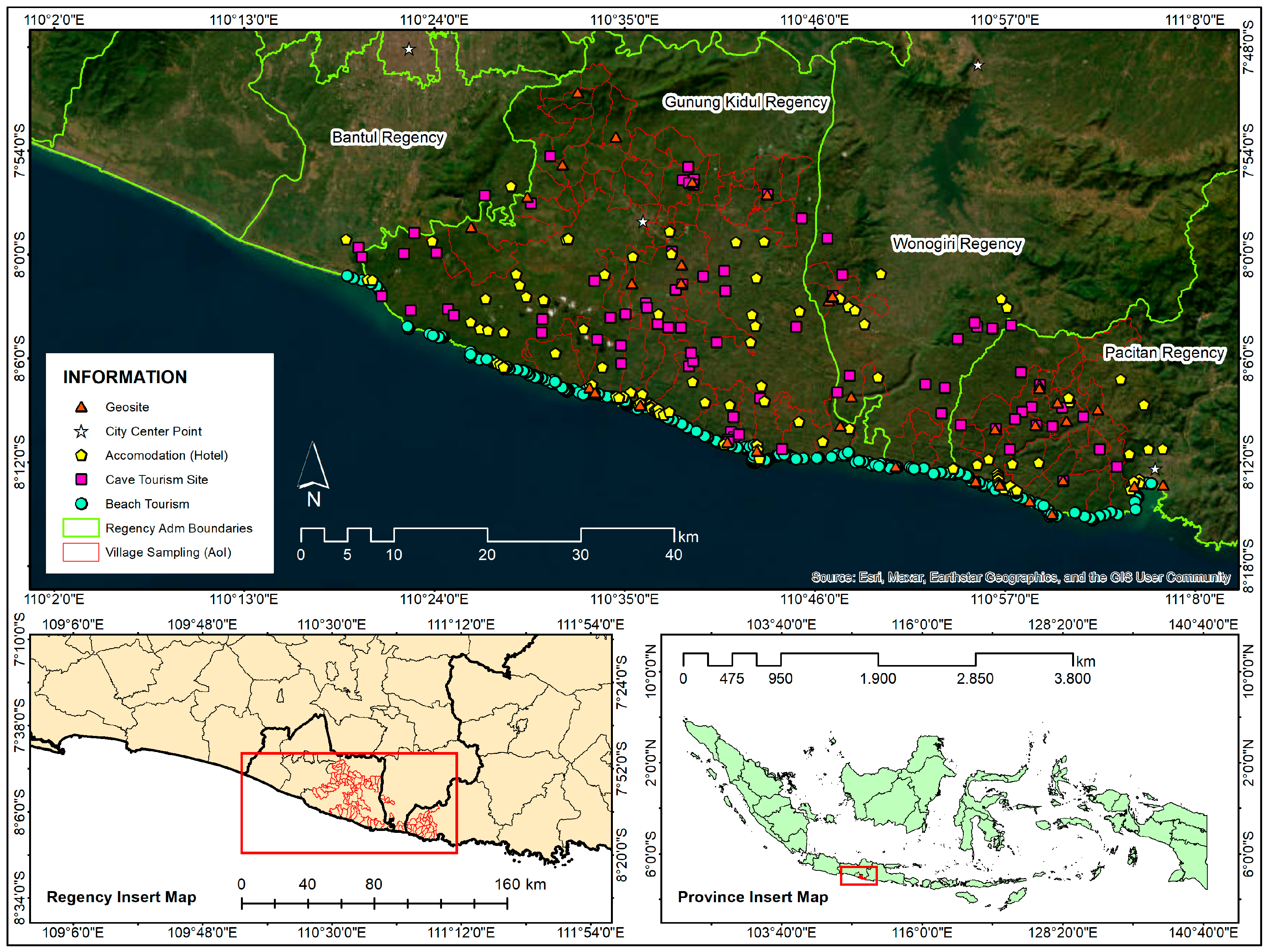Click the Geosite triangle legend symbol
This screenshot has width=1269, height=952.
(x=82, y=407)
